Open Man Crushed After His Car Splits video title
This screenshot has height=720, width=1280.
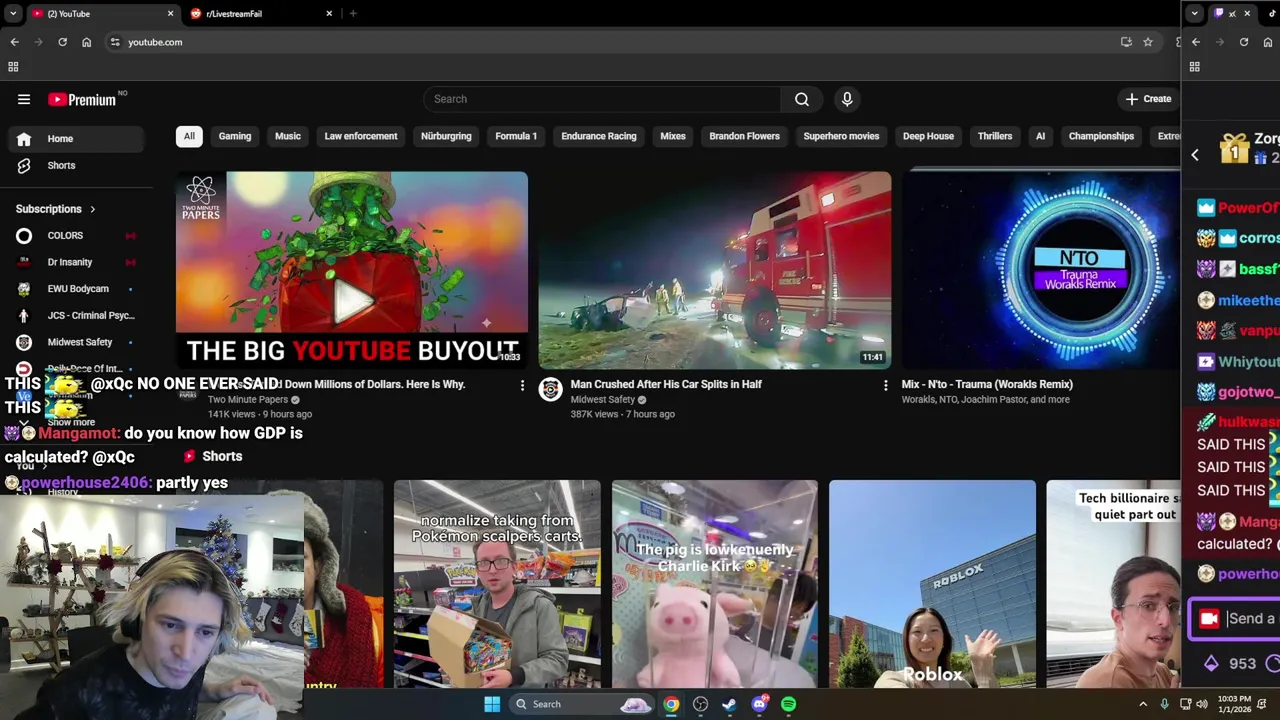coord(666,384)
